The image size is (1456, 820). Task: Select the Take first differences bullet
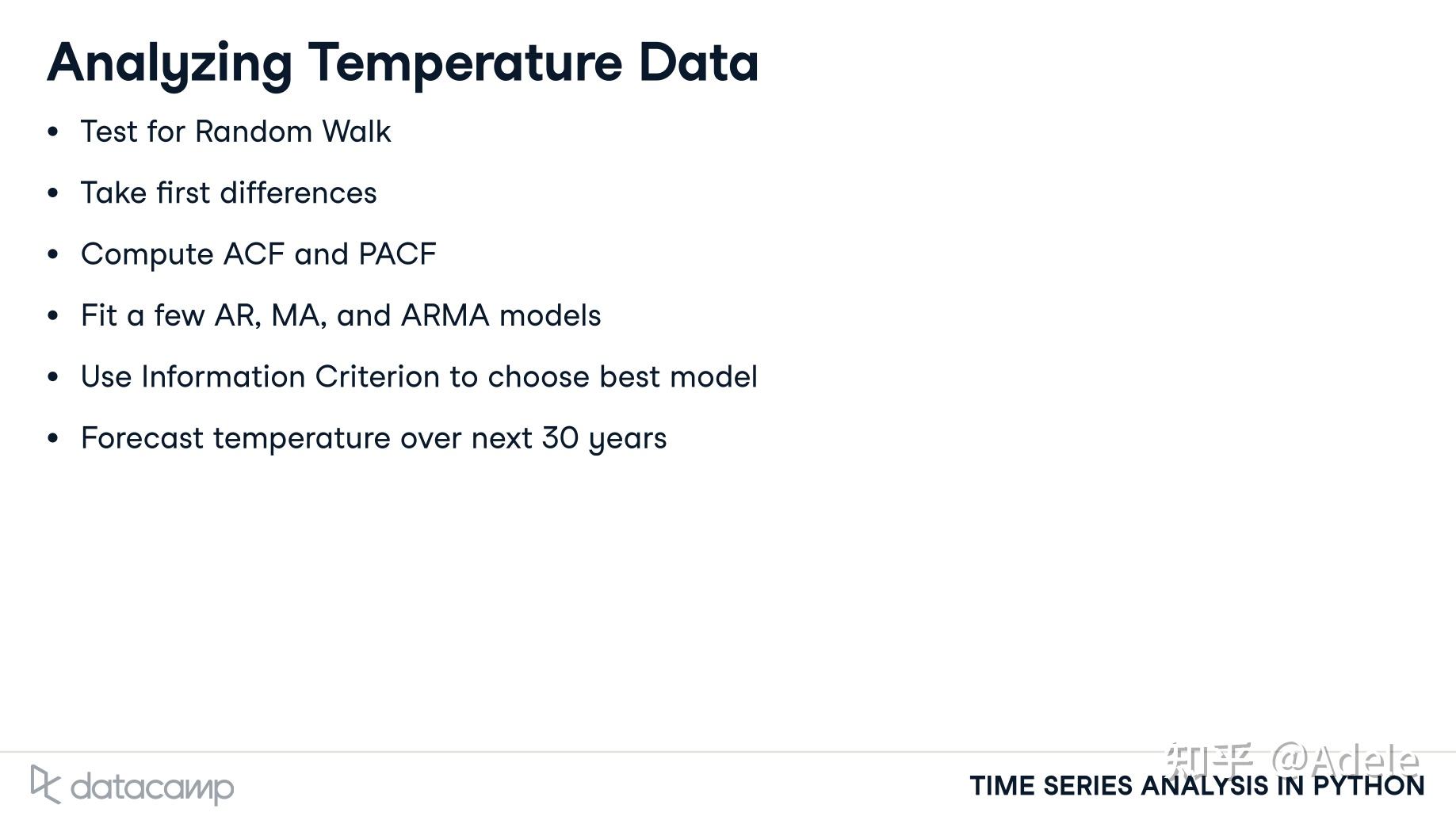(228, 193)
